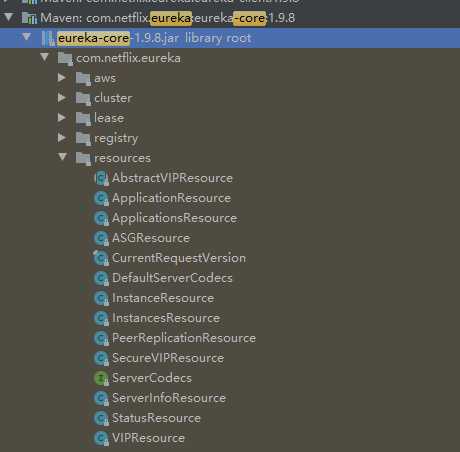Screen dimensions: 460x452
Task: Open the AbstractVIPResource class
Action: [172, 178]
